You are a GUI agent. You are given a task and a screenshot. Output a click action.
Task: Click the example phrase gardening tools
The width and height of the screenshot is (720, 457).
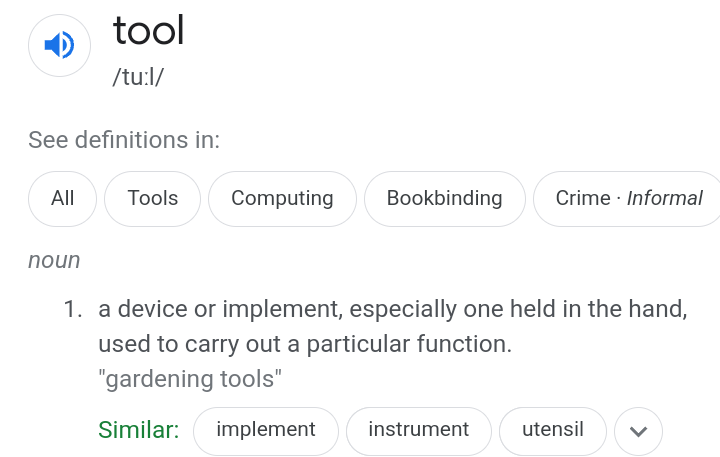(190, 379)
